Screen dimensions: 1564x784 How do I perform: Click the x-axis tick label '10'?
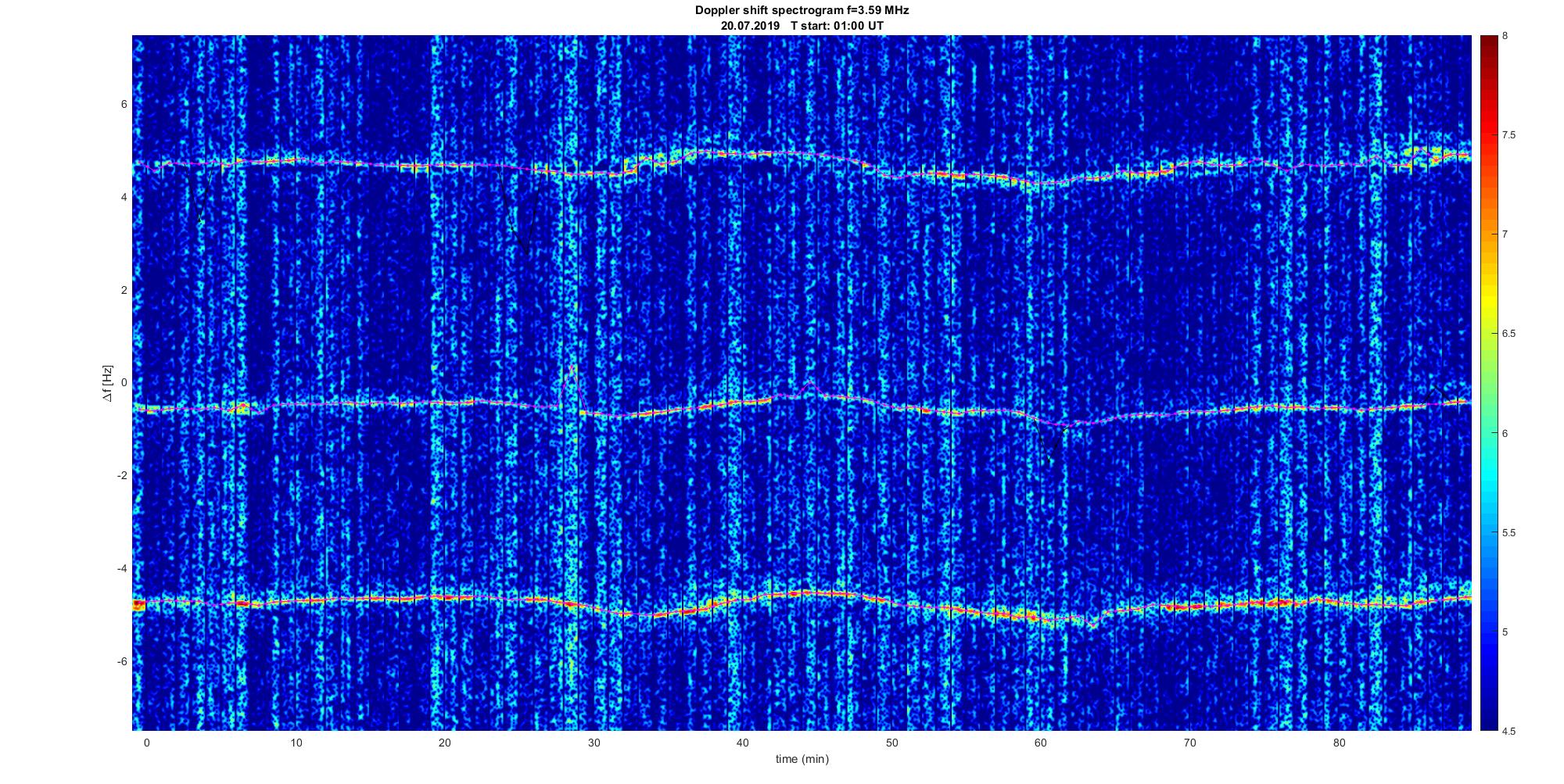296,743
